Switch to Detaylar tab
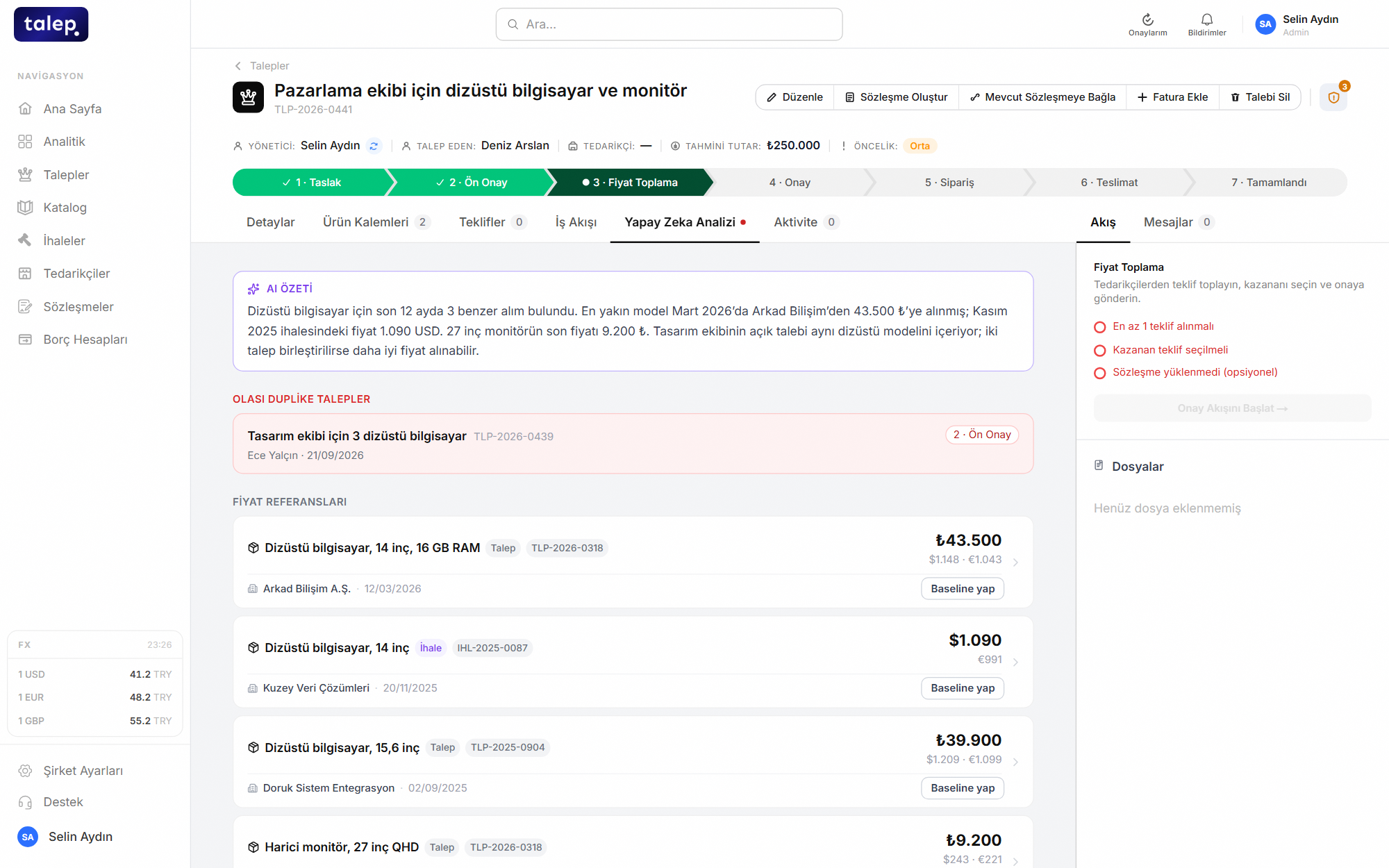This screenshot has height=868, width=1389. (x=271, y=222)
